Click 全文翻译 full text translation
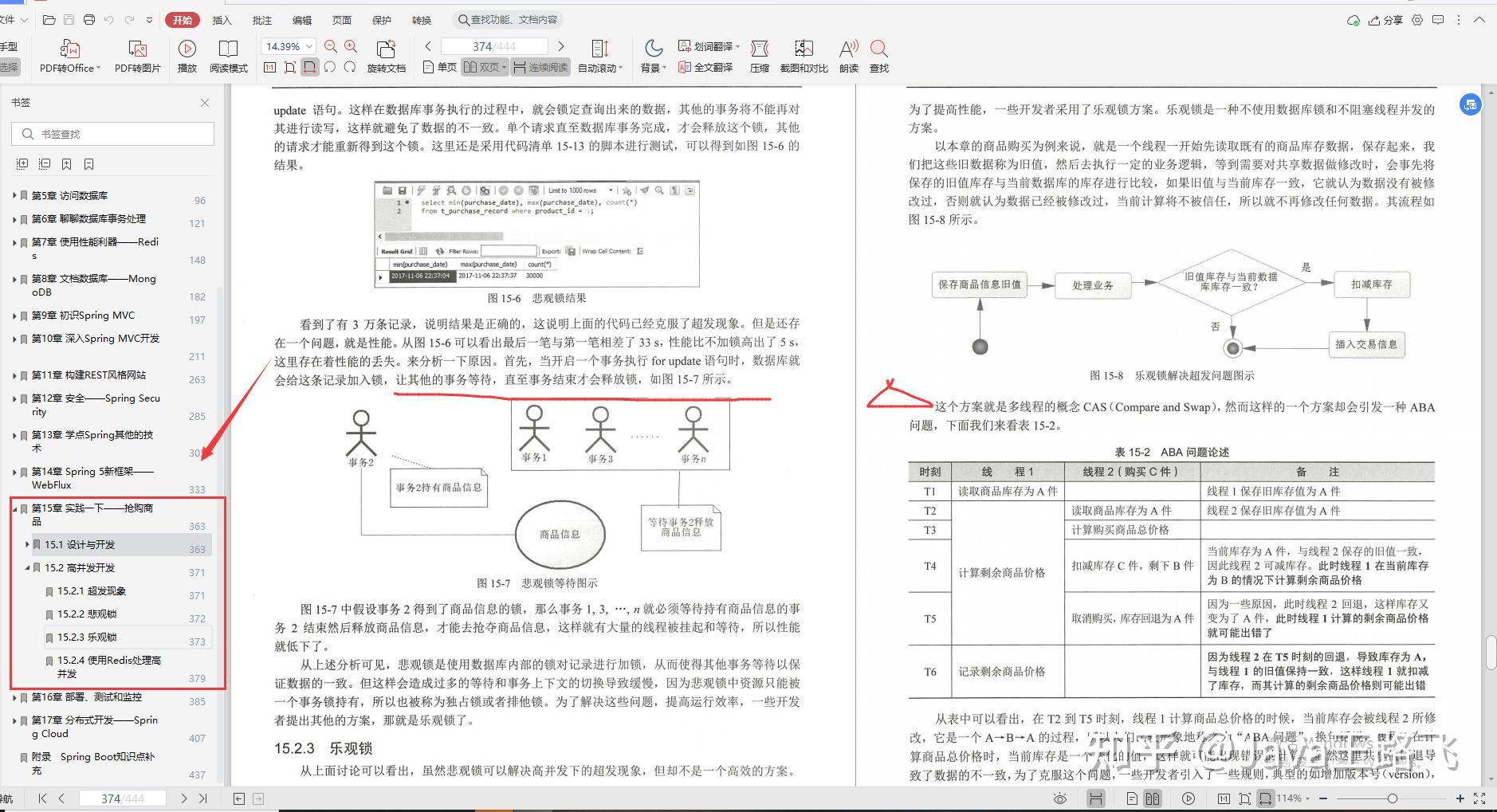The width and height of the screenshot is (1497, 812). click(705, 68)
